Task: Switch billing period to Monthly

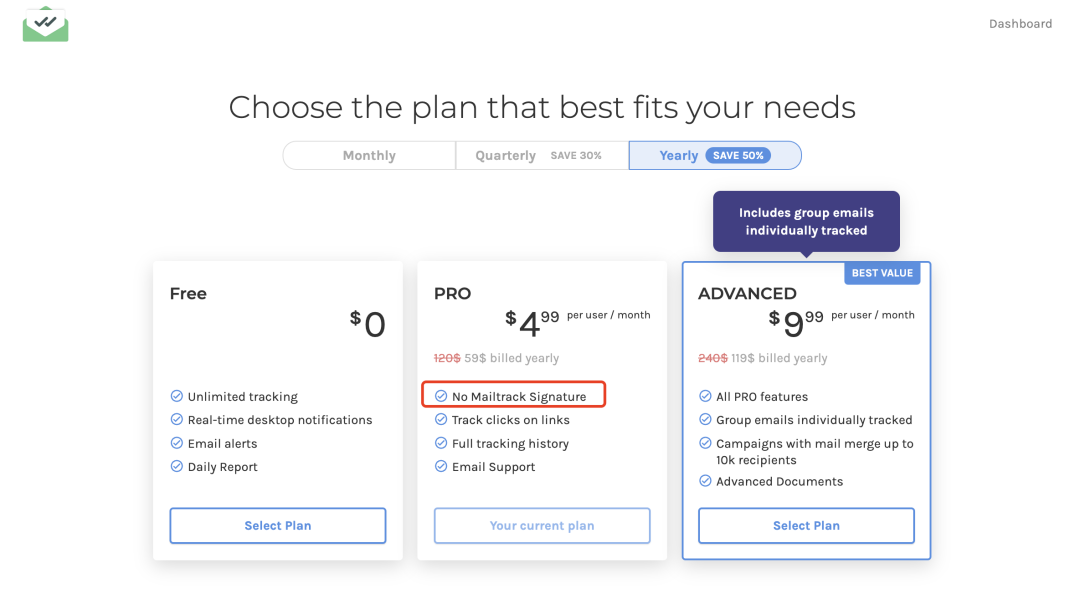Action: coord(369,156)
